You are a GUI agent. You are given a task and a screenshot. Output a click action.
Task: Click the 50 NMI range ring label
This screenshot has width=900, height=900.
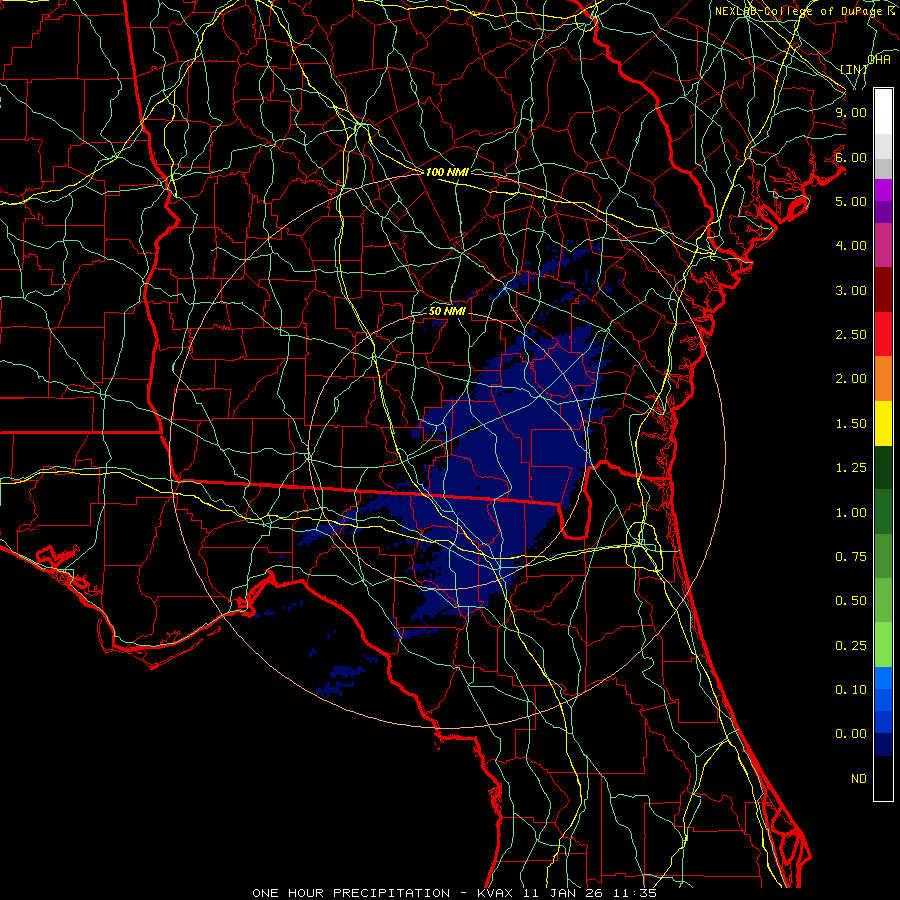[447, 311]
